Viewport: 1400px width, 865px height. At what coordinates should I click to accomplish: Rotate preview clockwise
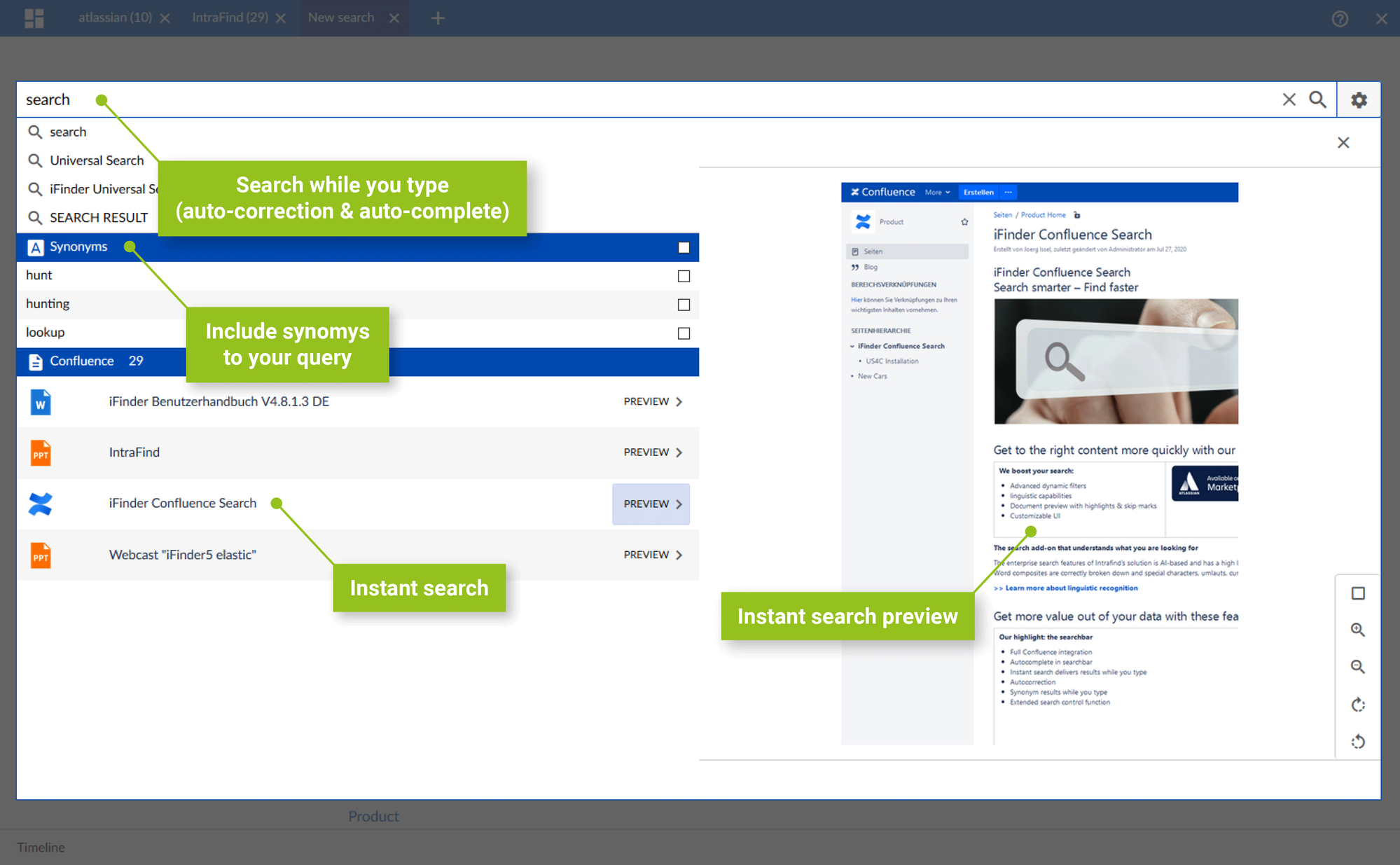coord(1357,705)
